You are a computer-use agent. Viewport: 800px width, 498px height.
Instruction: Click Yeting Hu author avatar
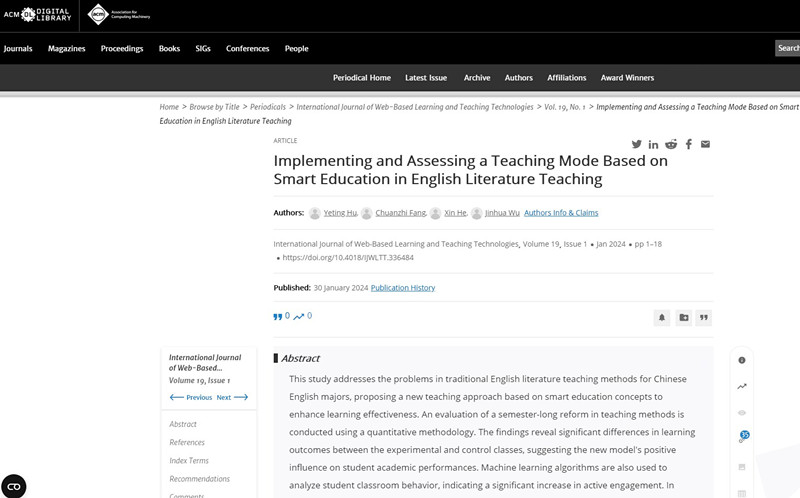(315, 213)
